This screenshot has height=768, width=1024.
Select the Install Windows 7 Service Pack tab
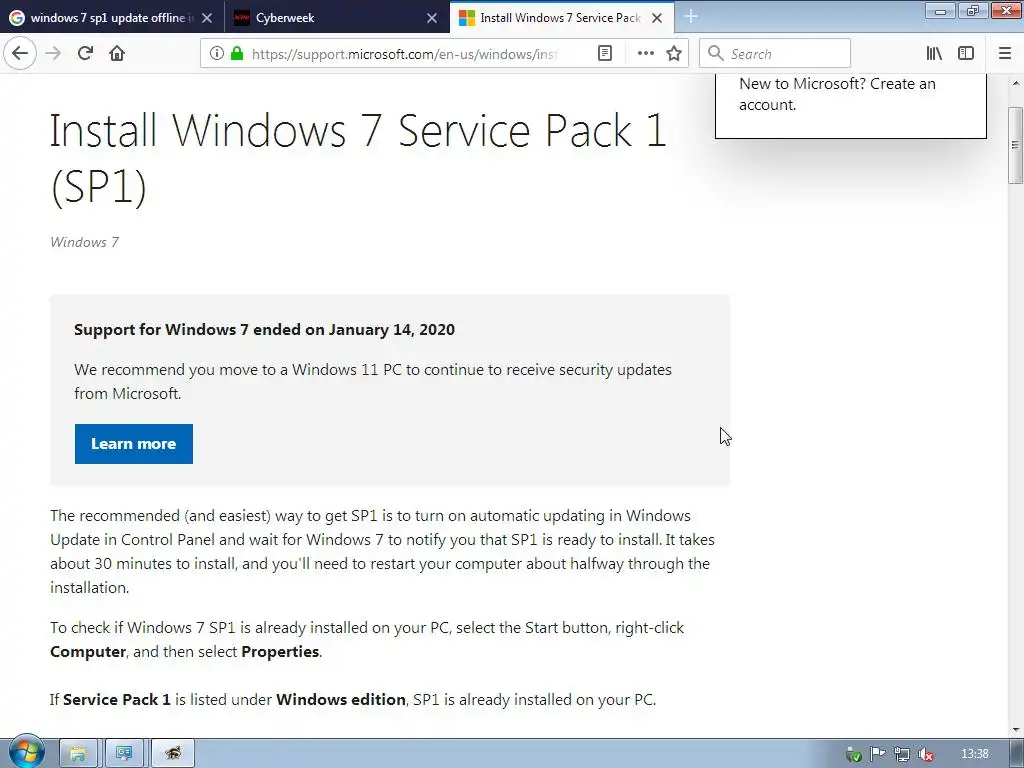click(x=562, y=18)
